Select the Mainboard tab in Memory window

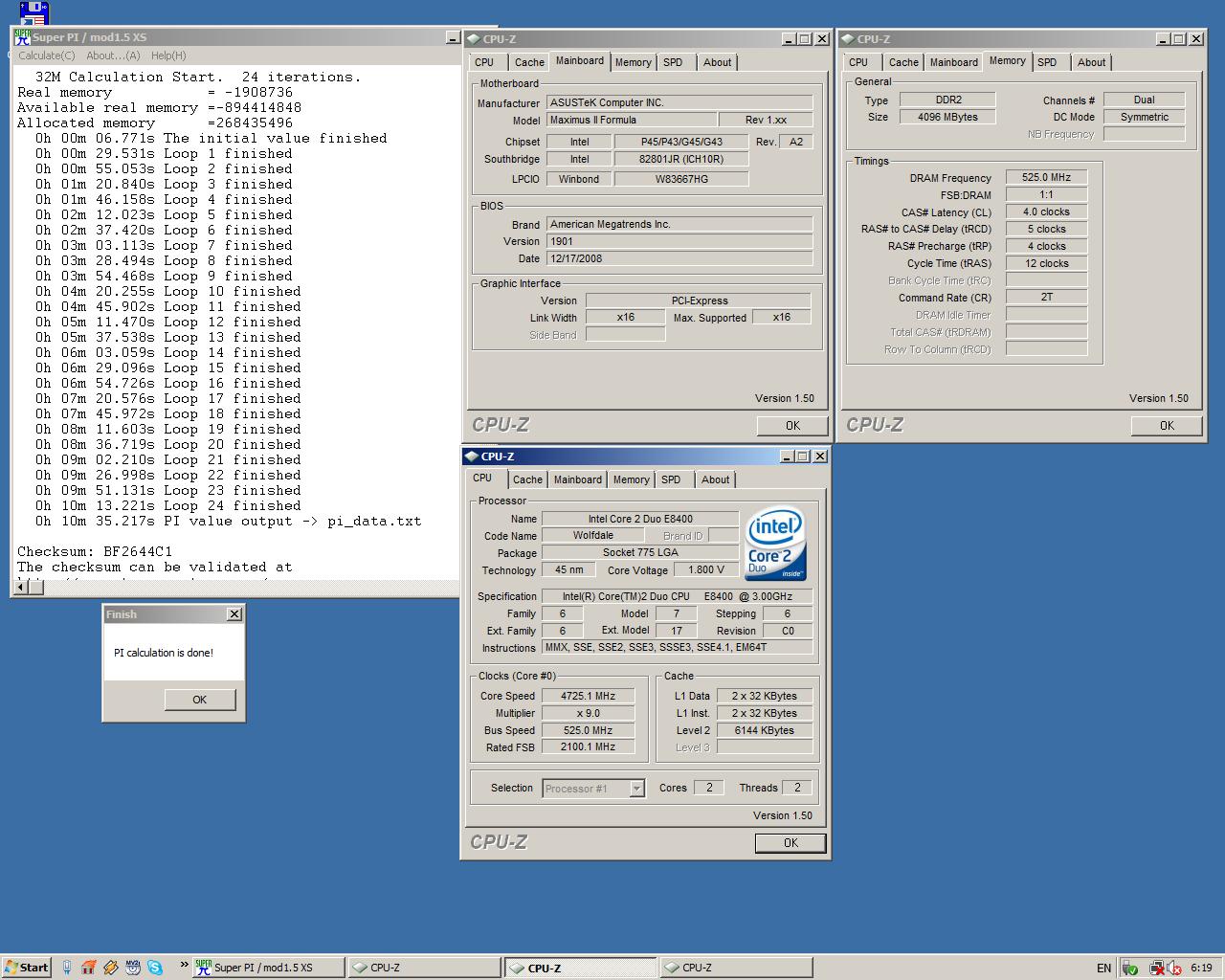(954, 62)
